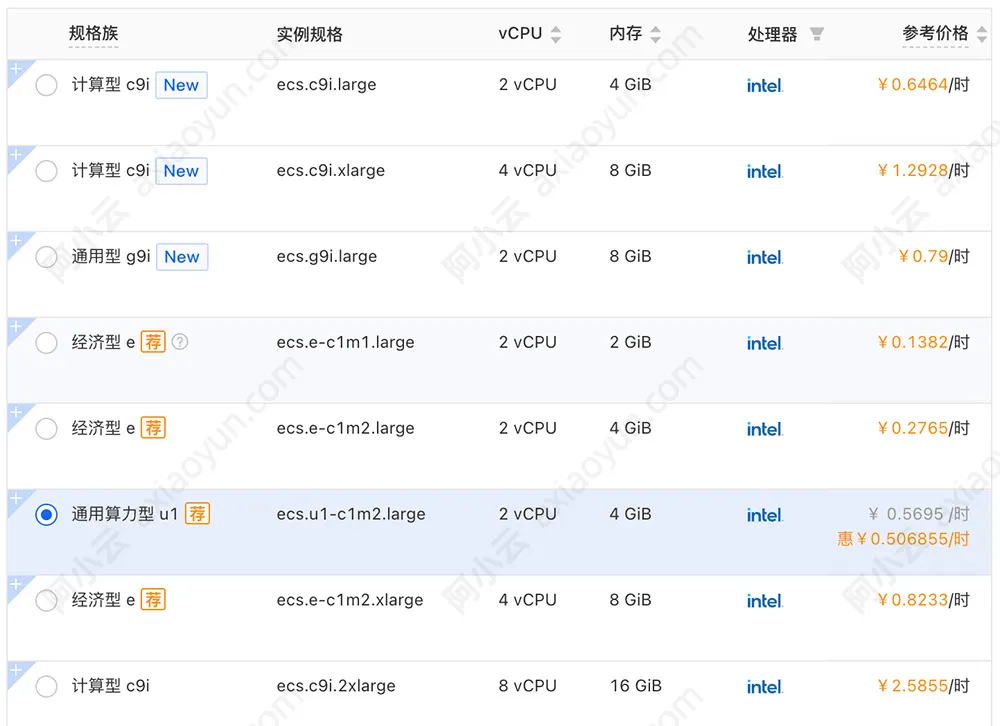Select radio button for ecs.c9i.large
Image resolution: width=1000 pixels, height=726 pixels.
46,85
